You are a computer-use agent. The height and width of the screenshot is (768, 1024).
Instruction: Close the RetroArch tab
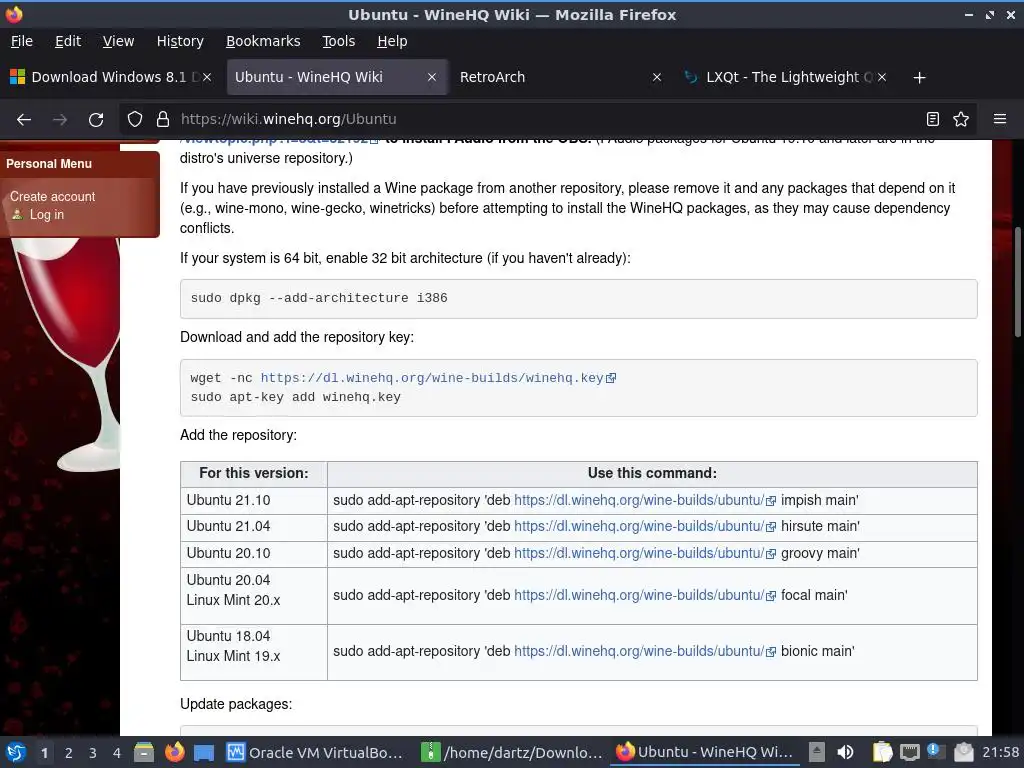[x=657, y=77]
